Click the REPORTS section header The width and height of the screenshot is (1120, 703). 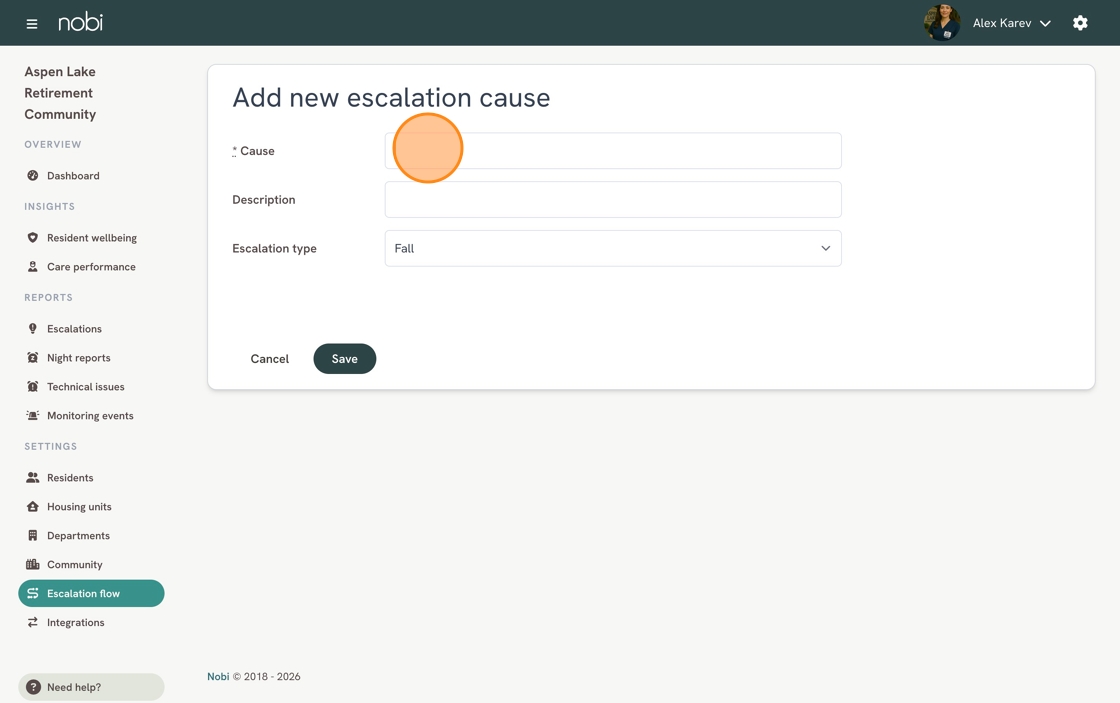[49, 297]
